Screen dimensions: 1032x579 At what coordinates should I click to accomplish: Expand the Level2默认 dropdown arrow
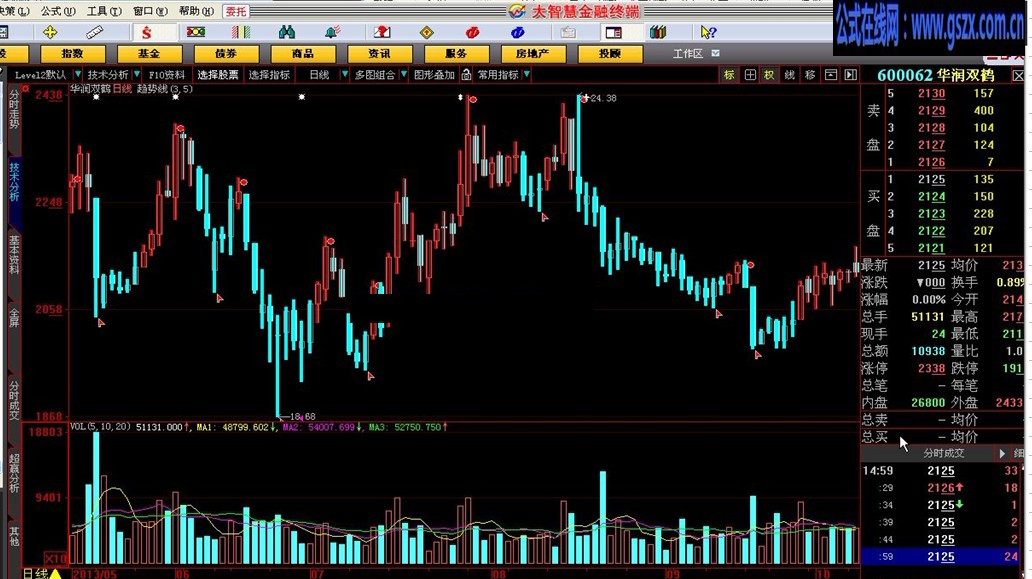78,74
